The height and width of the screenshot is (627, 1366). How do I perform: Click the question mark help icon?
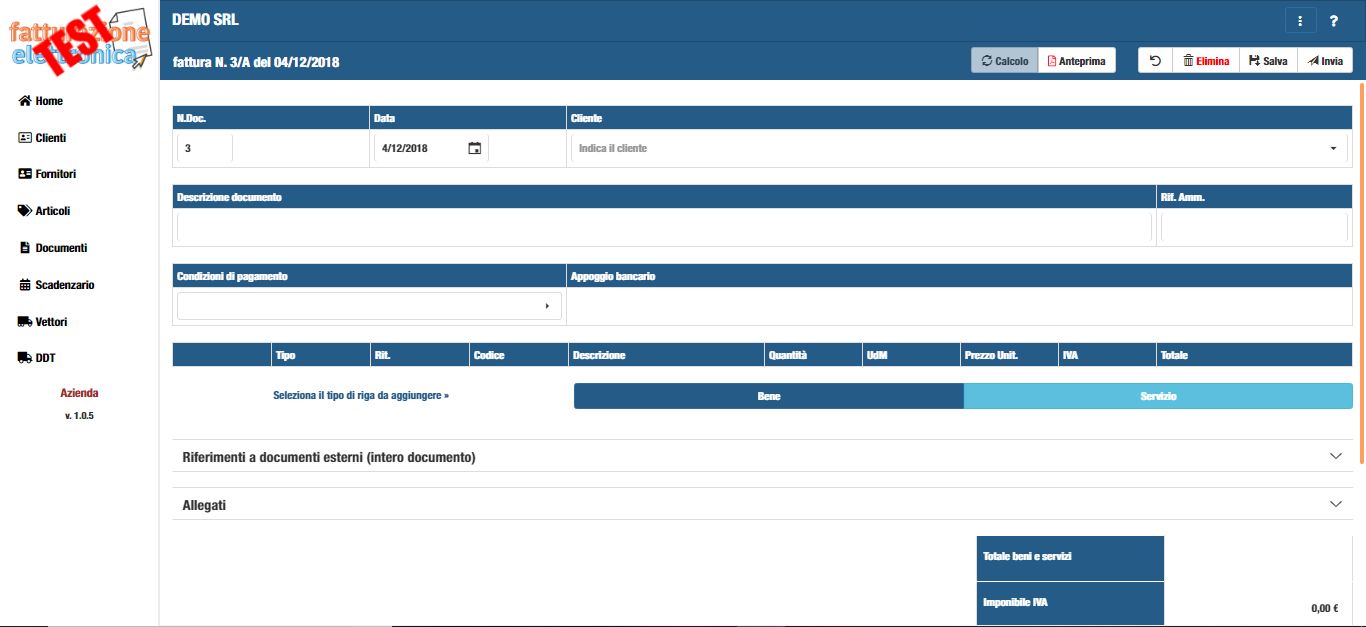point(1334,21)
